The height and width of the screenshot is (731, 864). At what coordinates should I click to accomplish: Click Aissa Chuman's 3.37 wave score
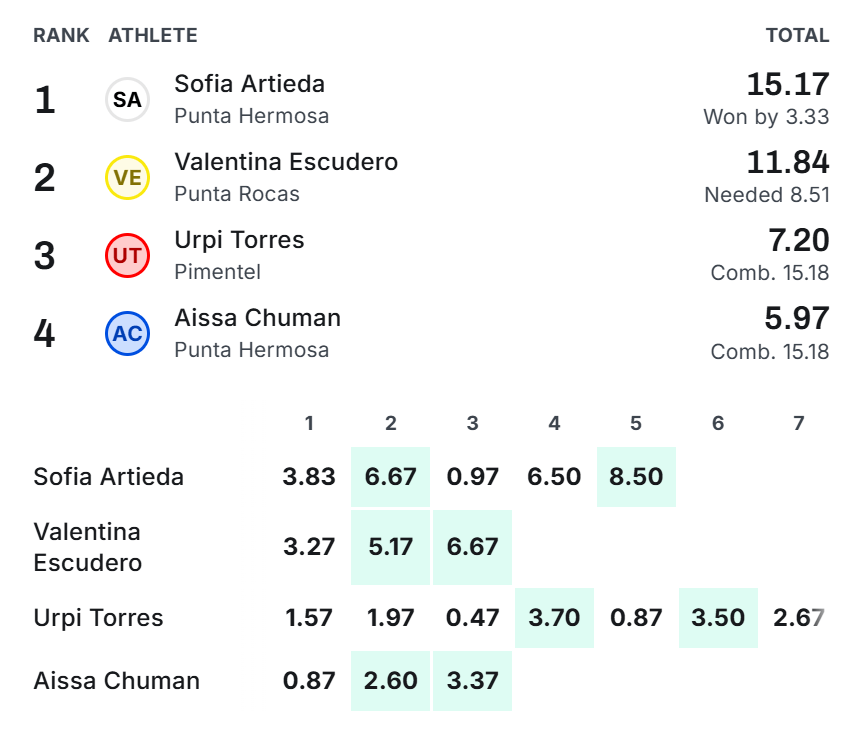tap(472, 681)
